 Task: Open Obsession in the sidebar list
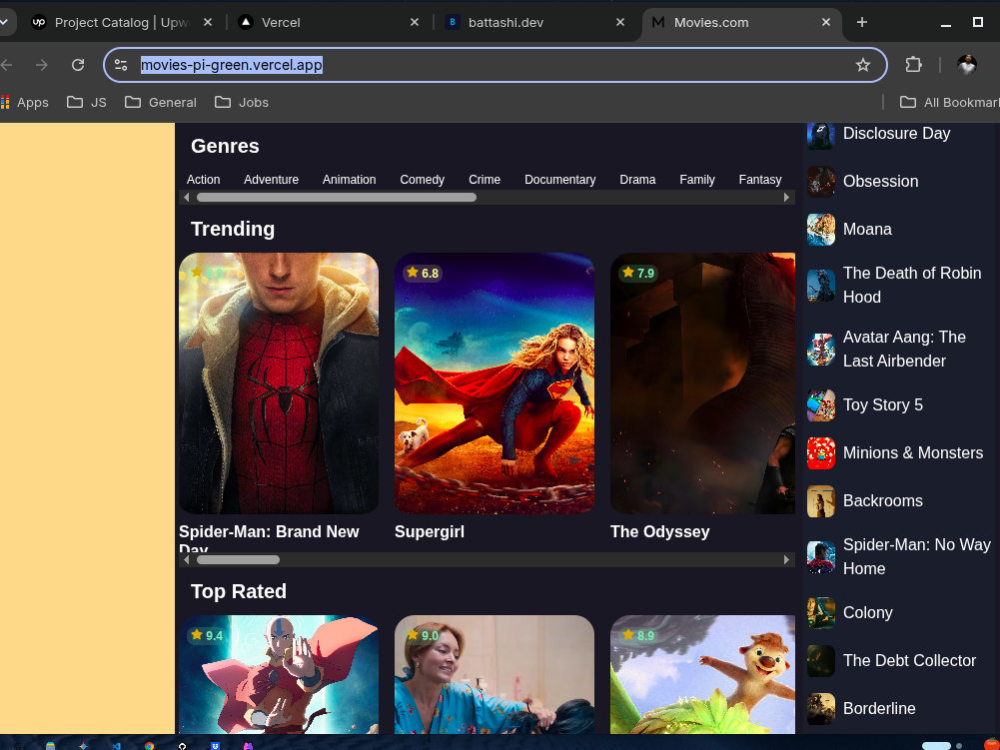(898, 181)
